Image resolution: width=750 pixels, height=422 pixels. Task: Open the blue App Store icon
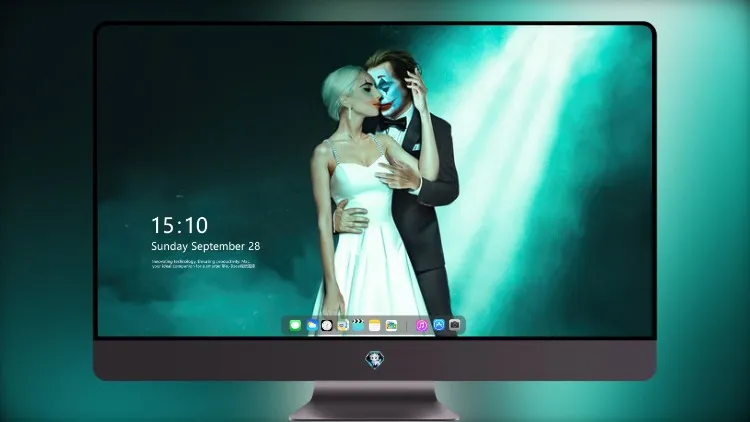[439, 325]
